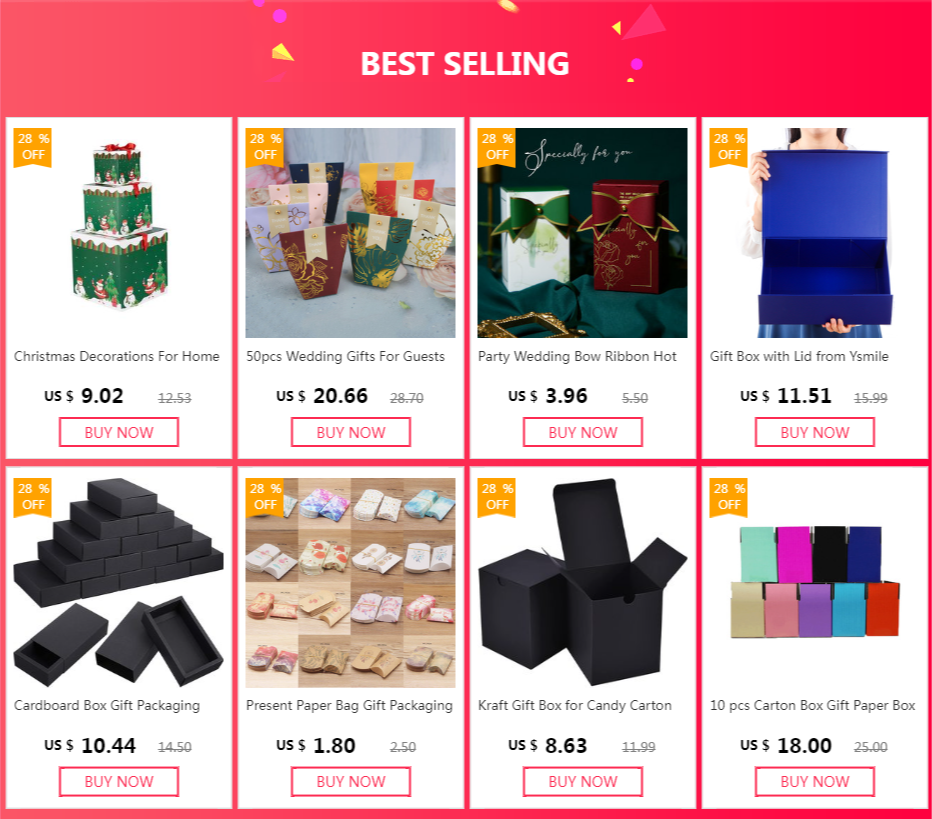Open the Christmas Decorations For Home title link
This screenshot has width=932, height=819.
click(116, 357)
